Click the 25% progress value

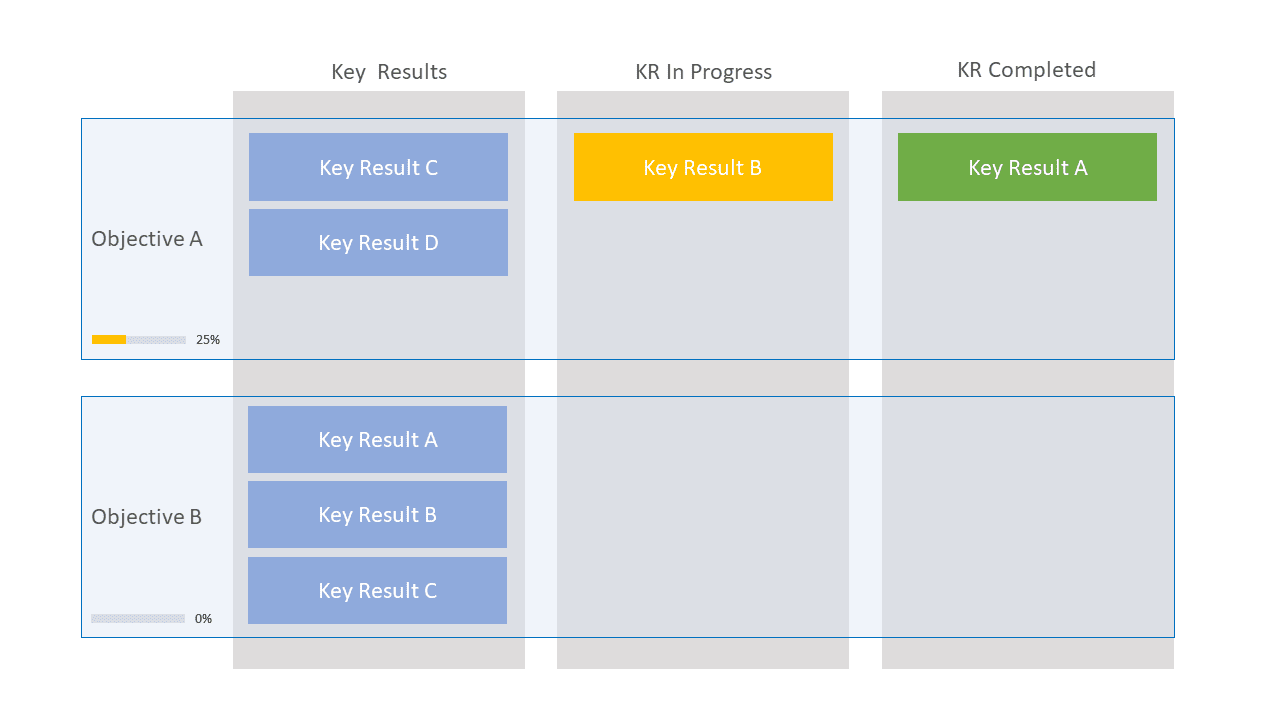[208, 340]
